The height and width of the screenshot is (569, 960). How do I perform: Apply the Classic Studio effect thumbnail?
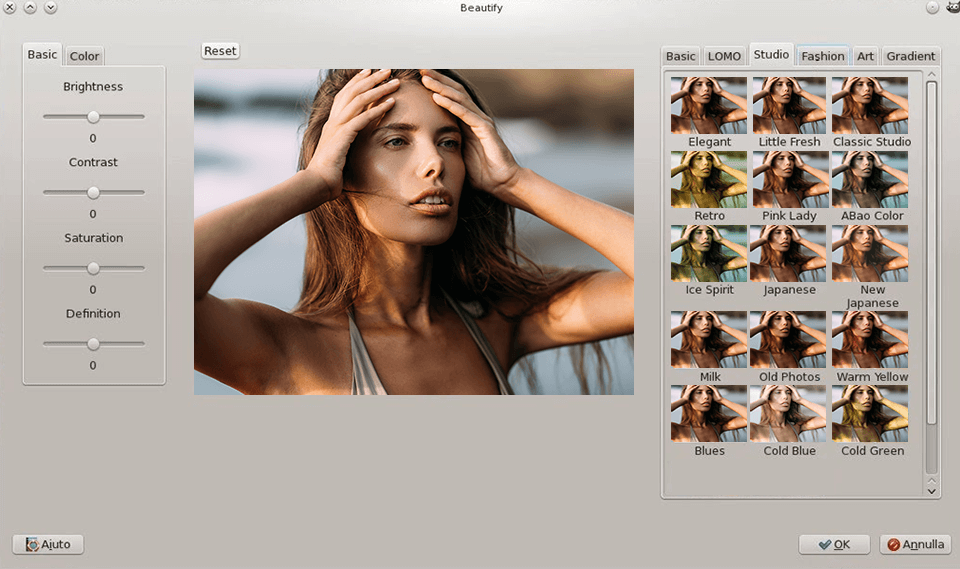point(869,105)
